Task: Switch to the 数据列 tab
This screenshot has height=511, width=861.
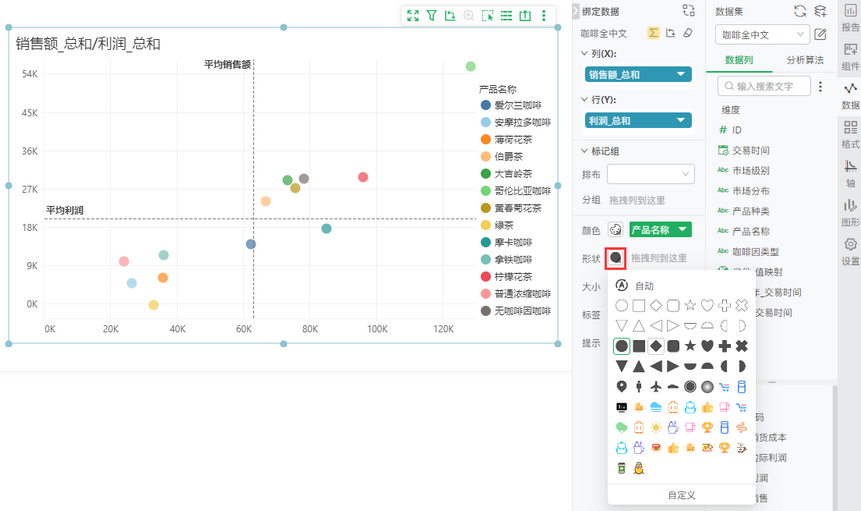Action: 739,60
